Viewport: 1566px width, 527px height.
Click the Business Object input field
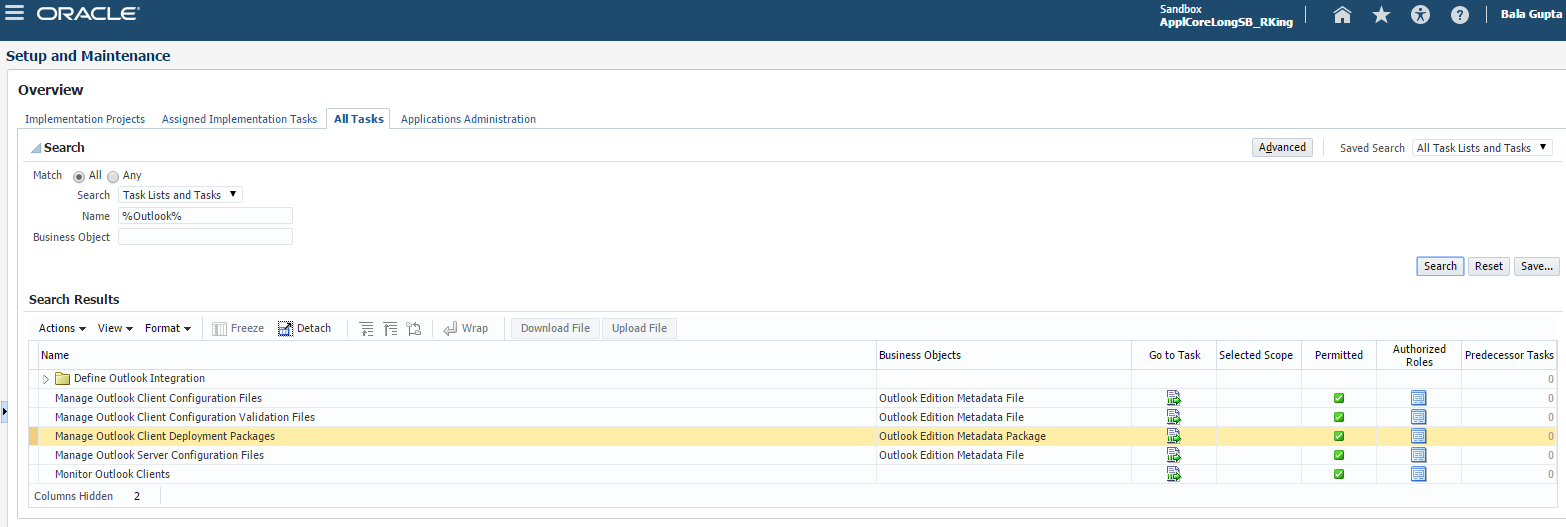[x=205, y=237]
